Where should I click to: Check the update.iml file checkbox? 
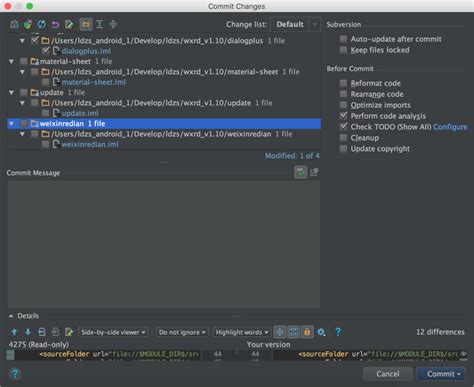tap(46, 113)
